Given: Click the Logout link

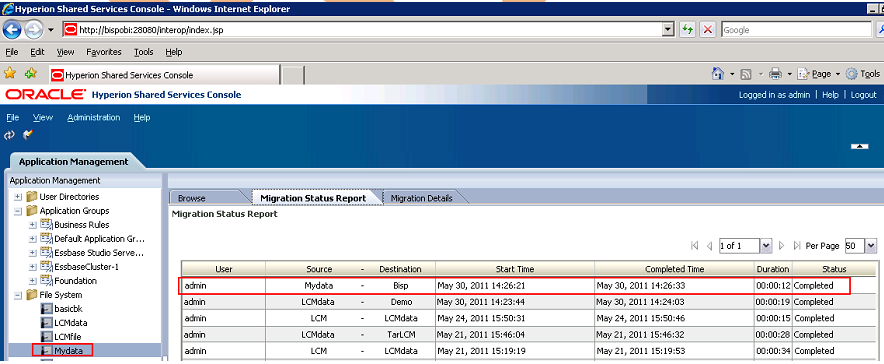Looking at the screenshot, I should [864, 95].
